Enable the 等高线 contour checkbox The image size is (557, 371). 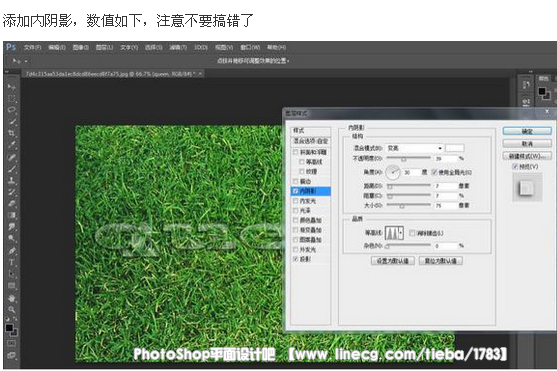coord(301,162)
